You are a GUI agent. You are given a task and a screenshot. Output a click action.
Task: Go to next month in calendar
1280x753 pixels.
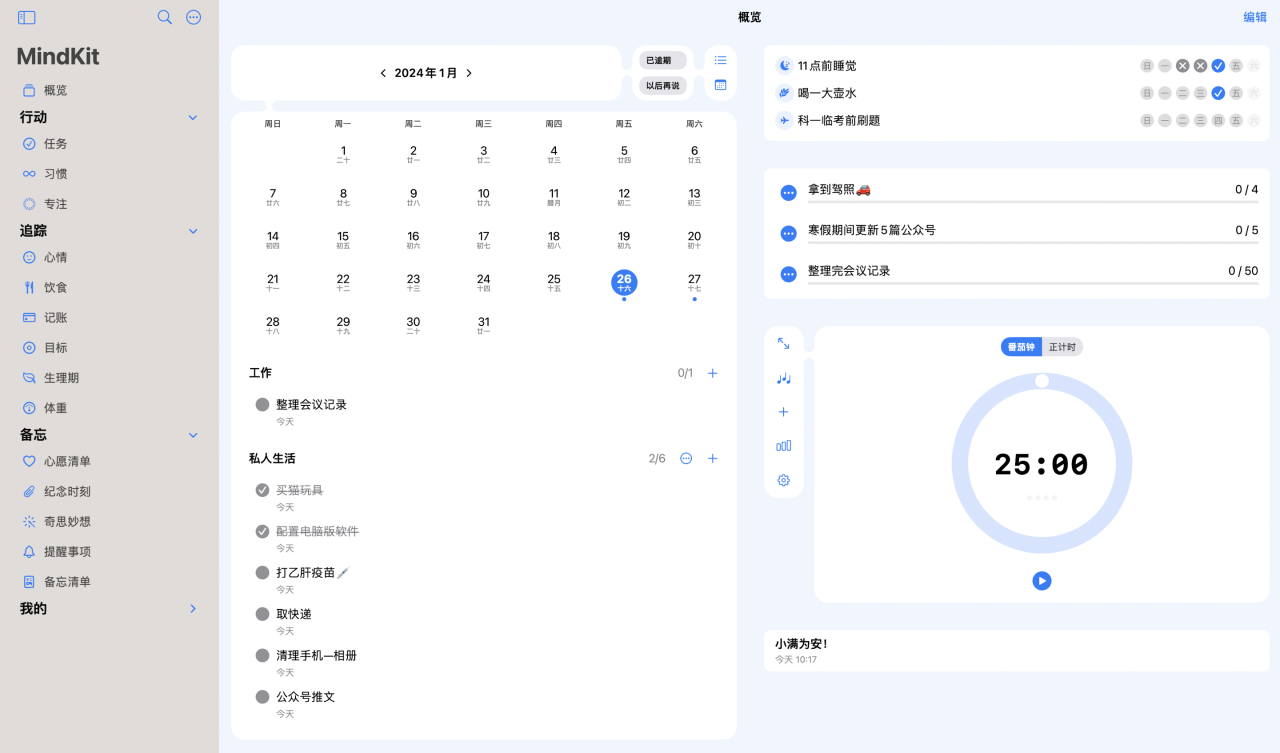pyautogui.click(x=469, y=73)
